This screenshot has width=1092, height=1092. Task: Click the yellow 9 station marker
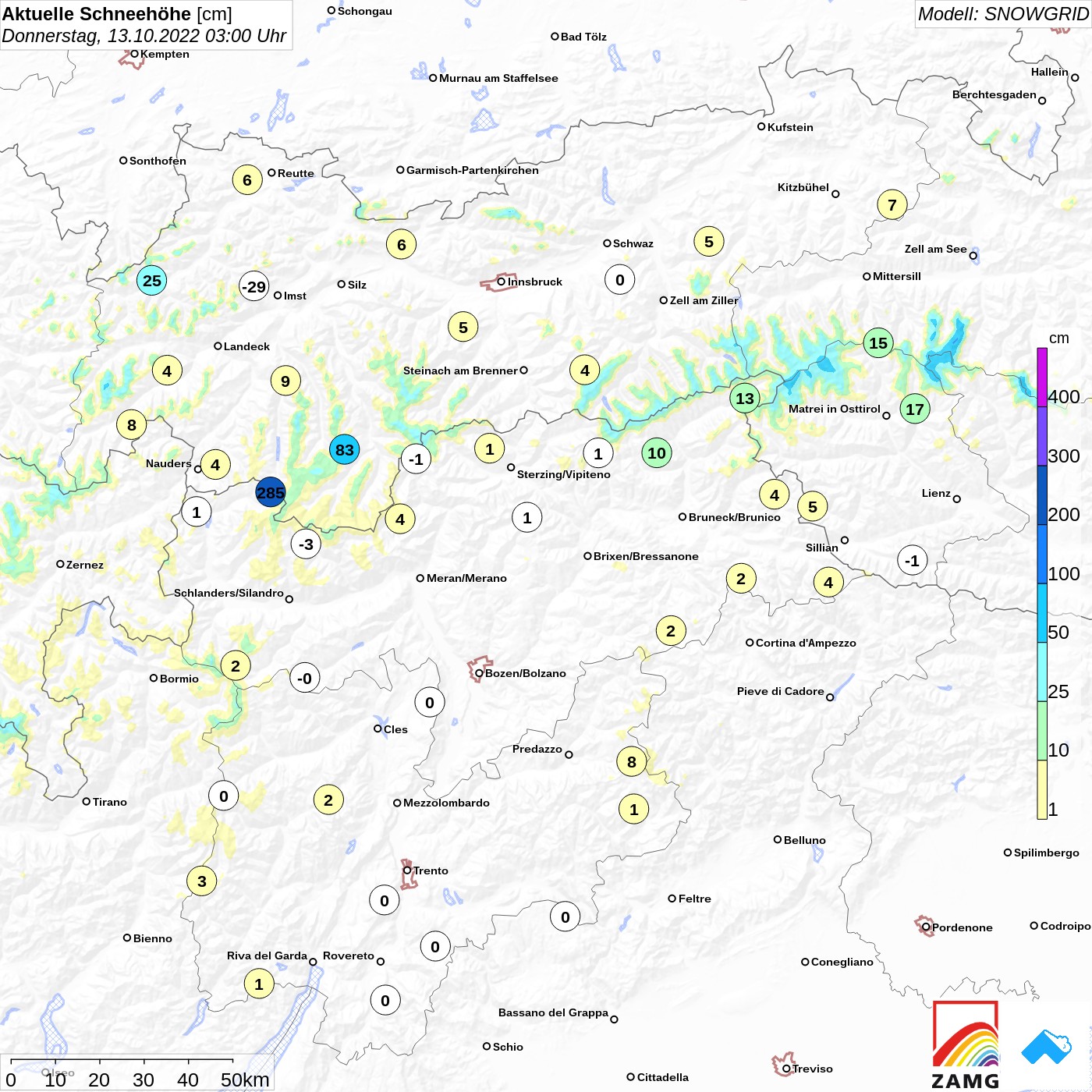285,381
